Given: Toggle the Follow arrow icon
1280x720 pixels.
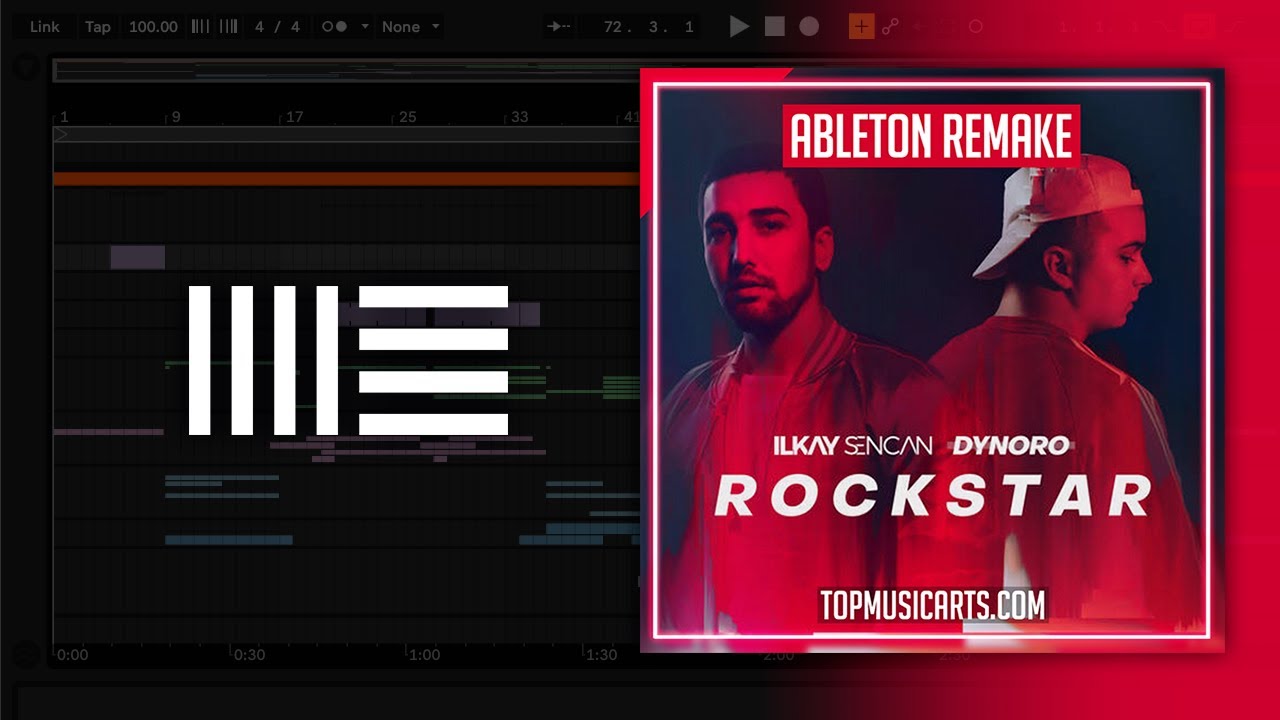Looking at the screenshot, I should point(558,27).
